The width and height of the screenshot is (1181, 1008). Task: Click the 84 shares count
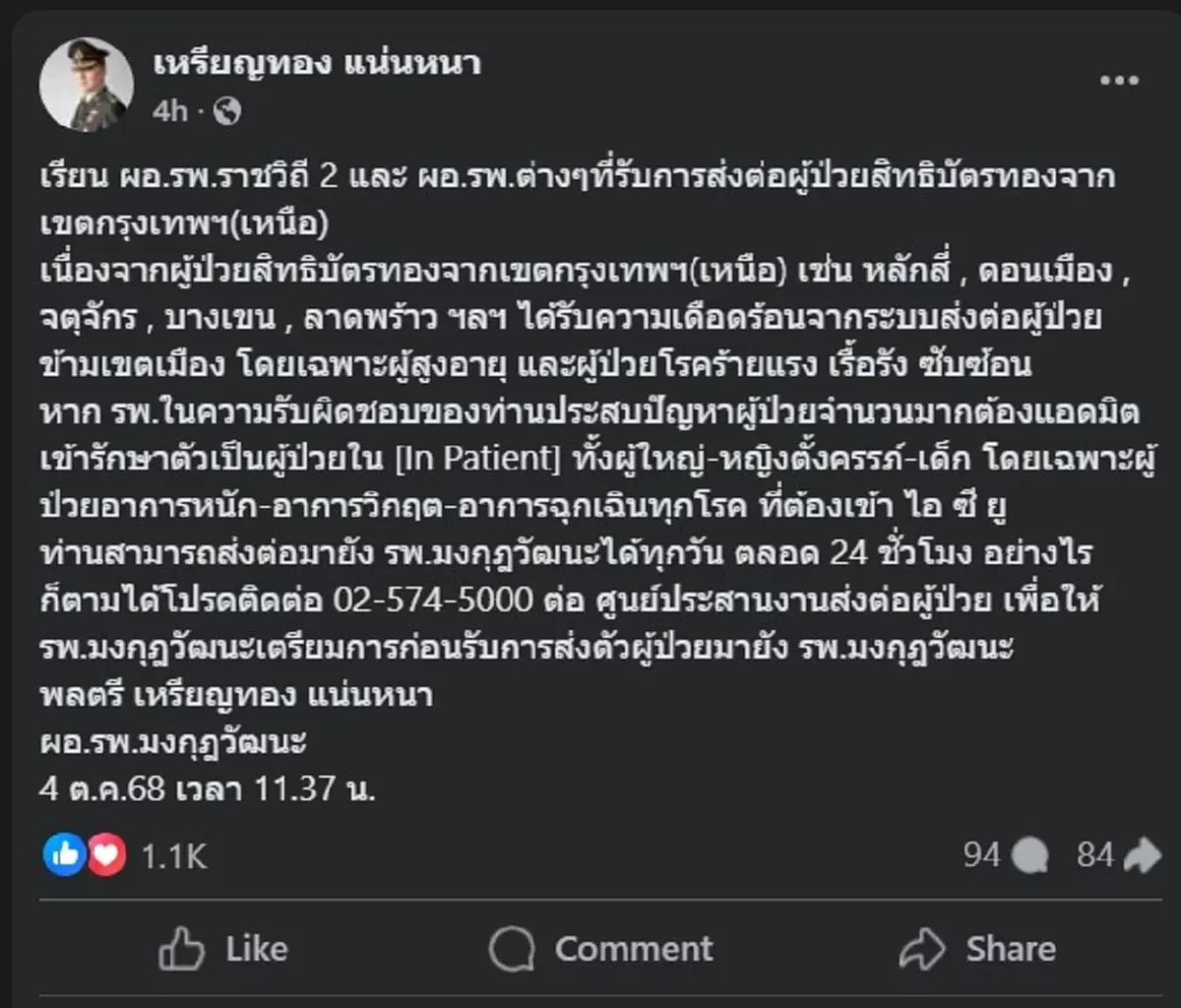pos(1094,855)
